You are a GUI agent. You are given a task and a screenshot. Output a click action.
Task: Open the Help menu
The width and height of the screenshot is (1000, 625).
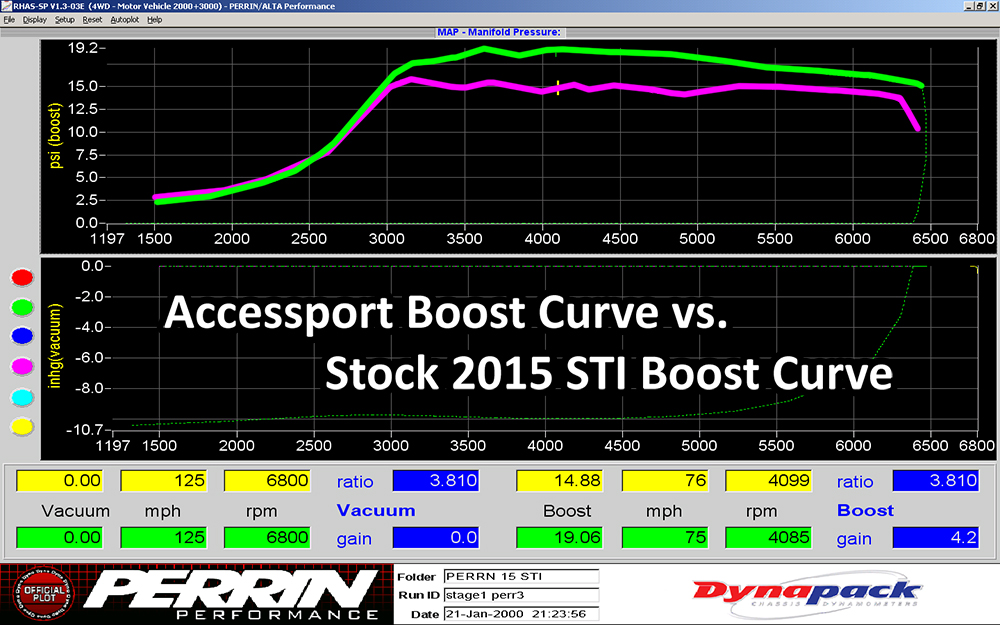click(154, 20)
